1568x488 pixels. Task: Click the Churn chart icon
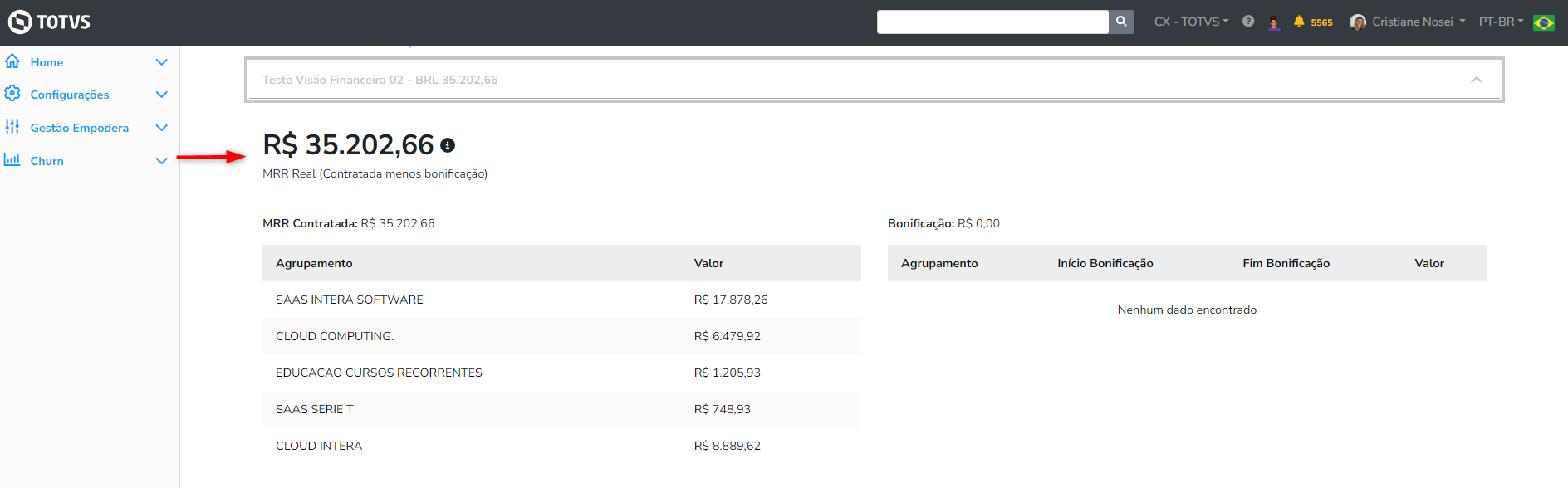tap(12, 159)
